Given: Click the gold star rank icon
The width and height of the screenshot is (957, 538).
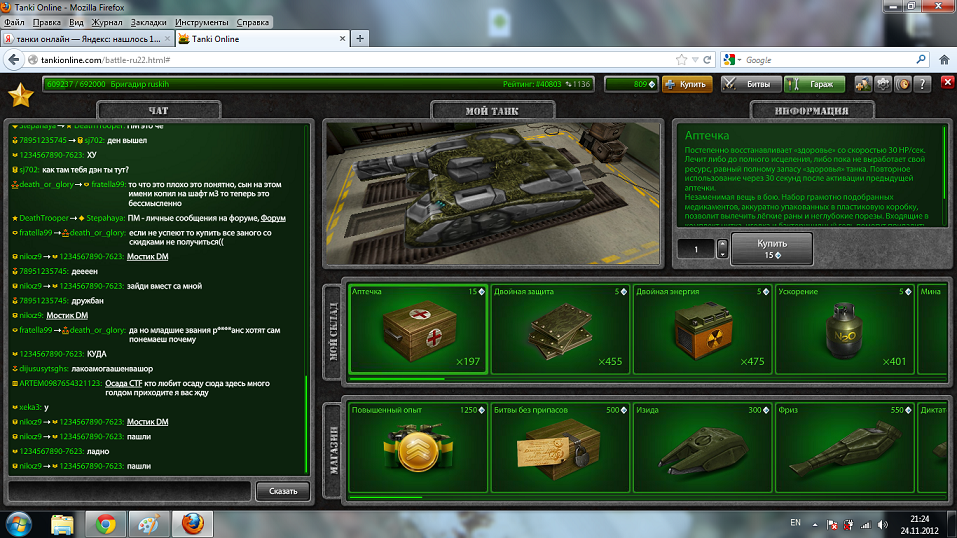Looking at the screenshot, I should [x=20, y=96].
